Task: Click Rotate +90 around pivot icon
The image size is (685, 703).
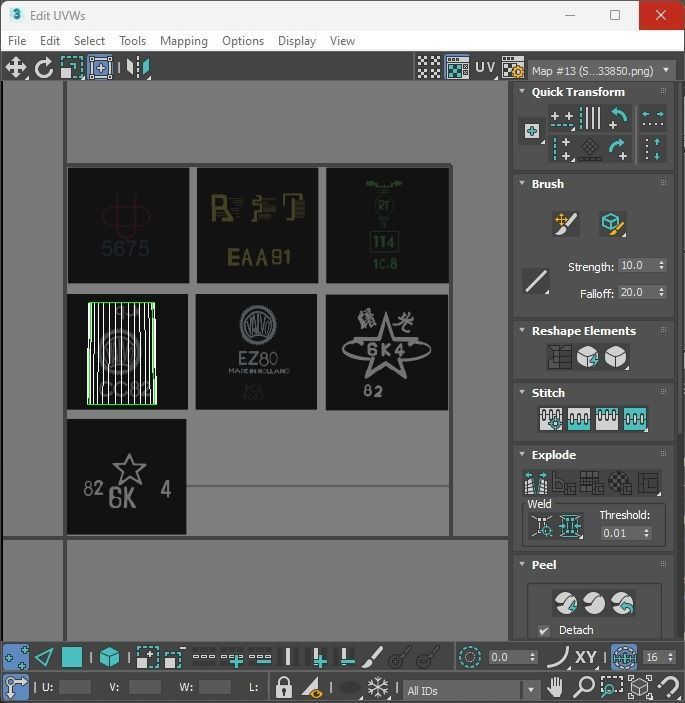Action: [x=619, y=149]
